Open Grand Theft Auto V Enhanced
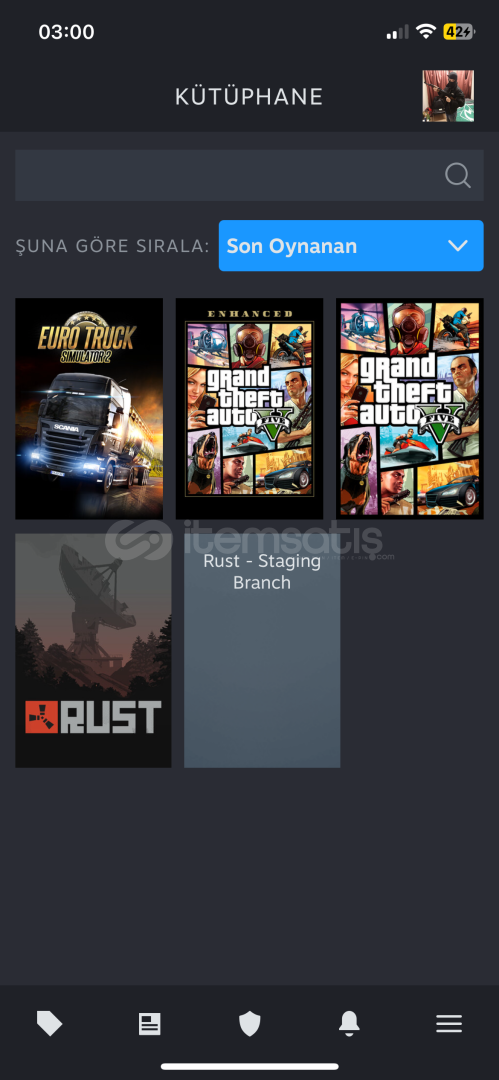 250,408
